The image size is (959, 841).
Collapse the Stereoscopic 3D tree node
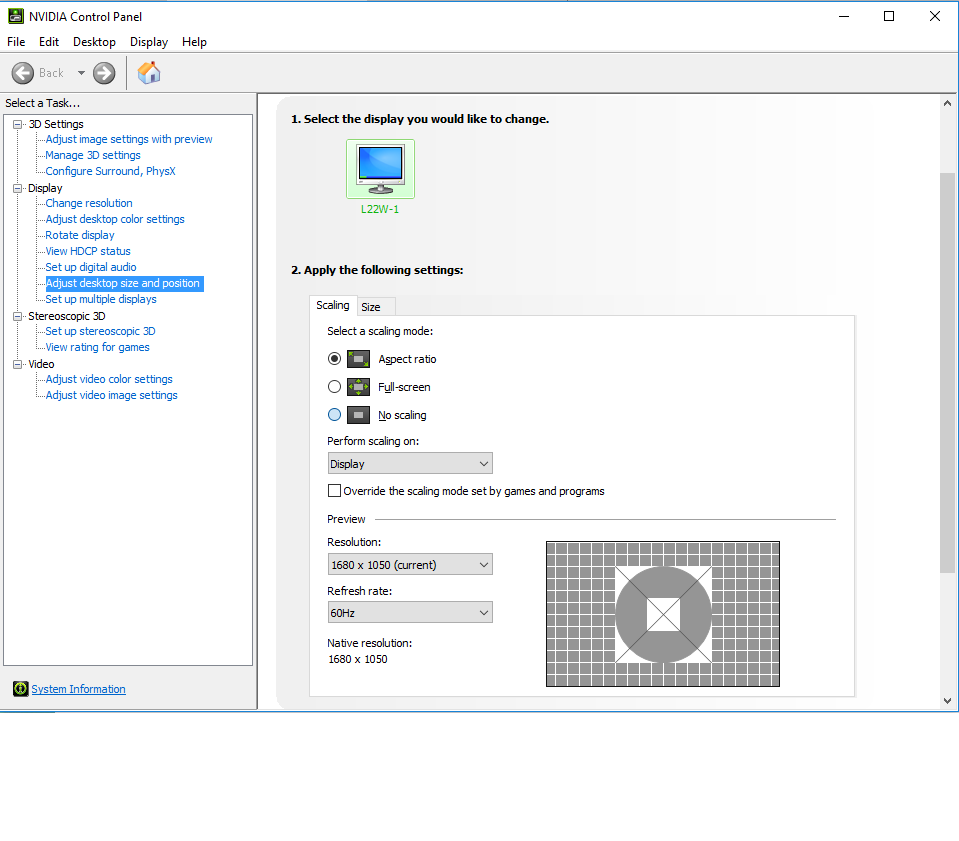click(x=18, y=316)
